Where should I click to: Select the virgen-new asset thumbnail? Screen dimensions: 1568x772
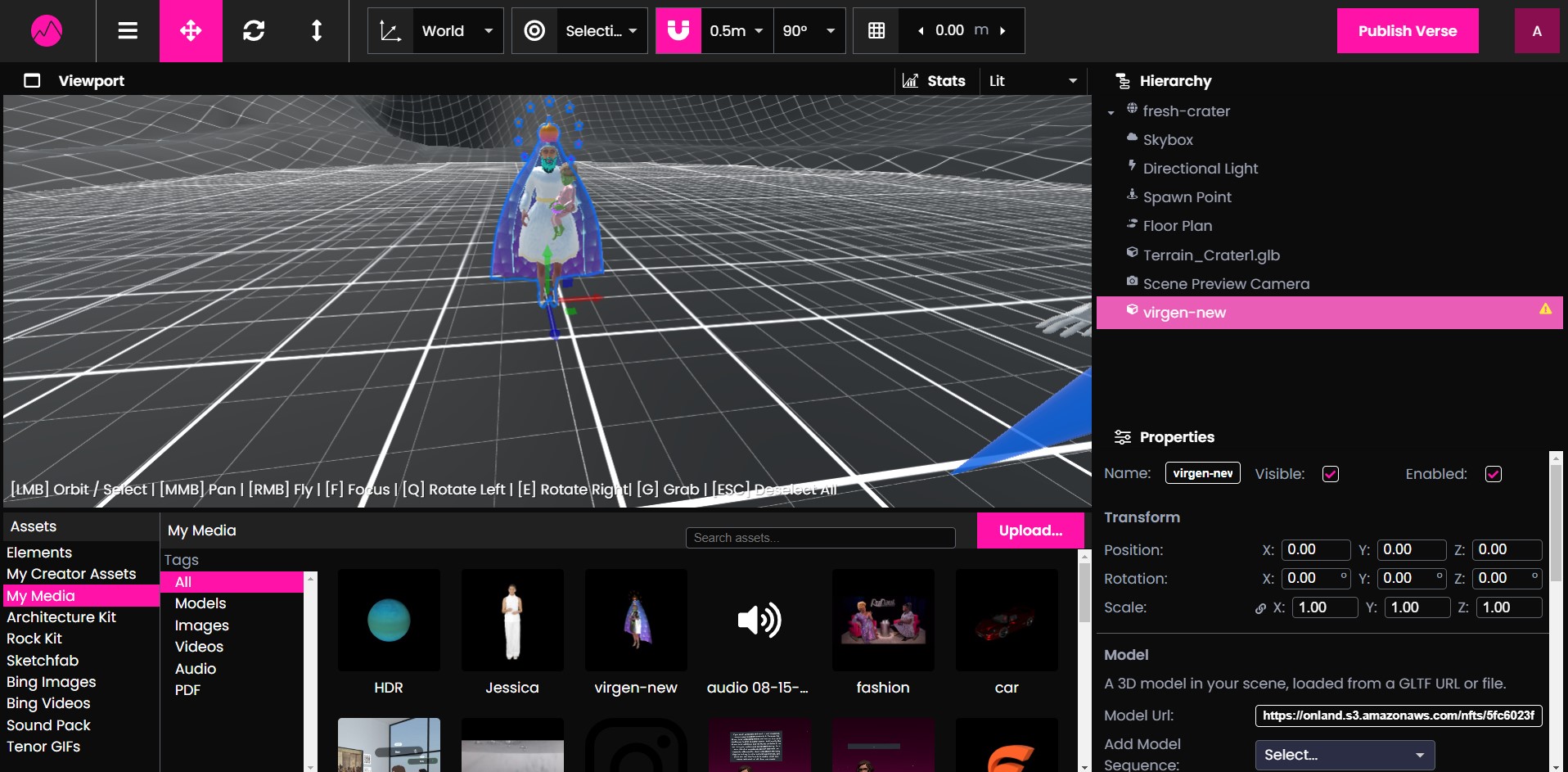[x=636, y=621]
